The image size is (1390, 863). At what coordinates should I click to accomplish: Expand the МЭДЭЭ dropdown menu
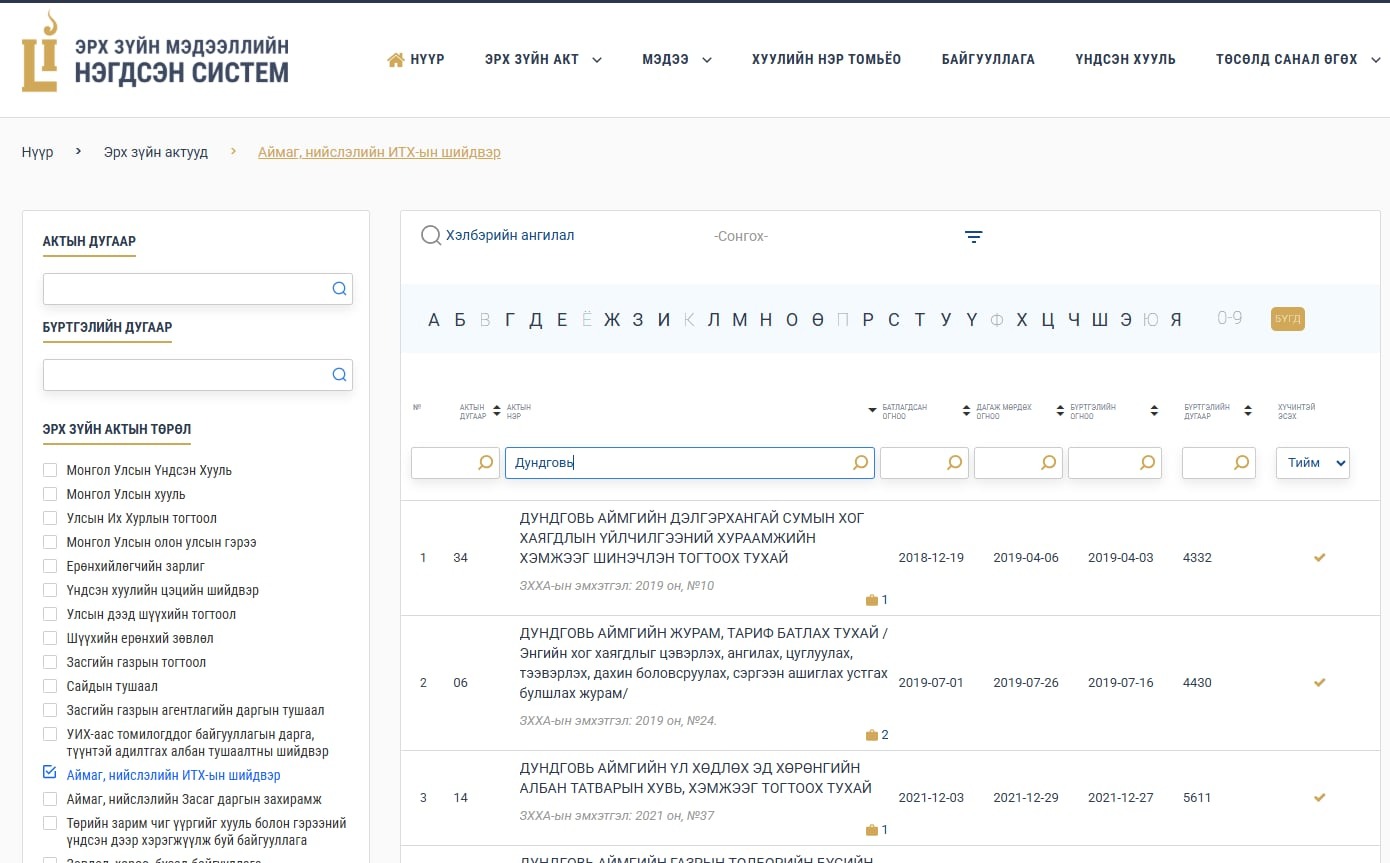click(x=676, y=60)
